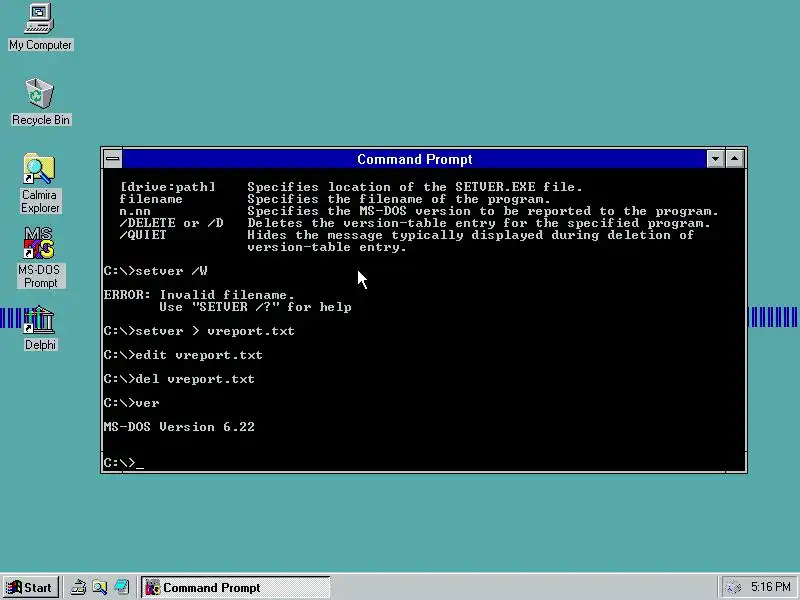
Task: Select the MS-DOS Prompt desktop shortcut
Action: point(40,258)
